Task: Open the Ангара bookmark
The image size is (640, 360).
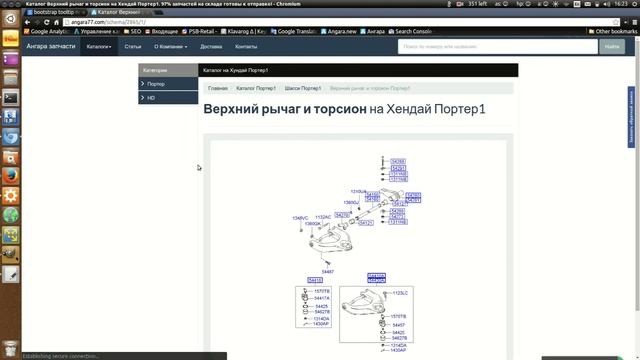Action: (x=372, y=31)
